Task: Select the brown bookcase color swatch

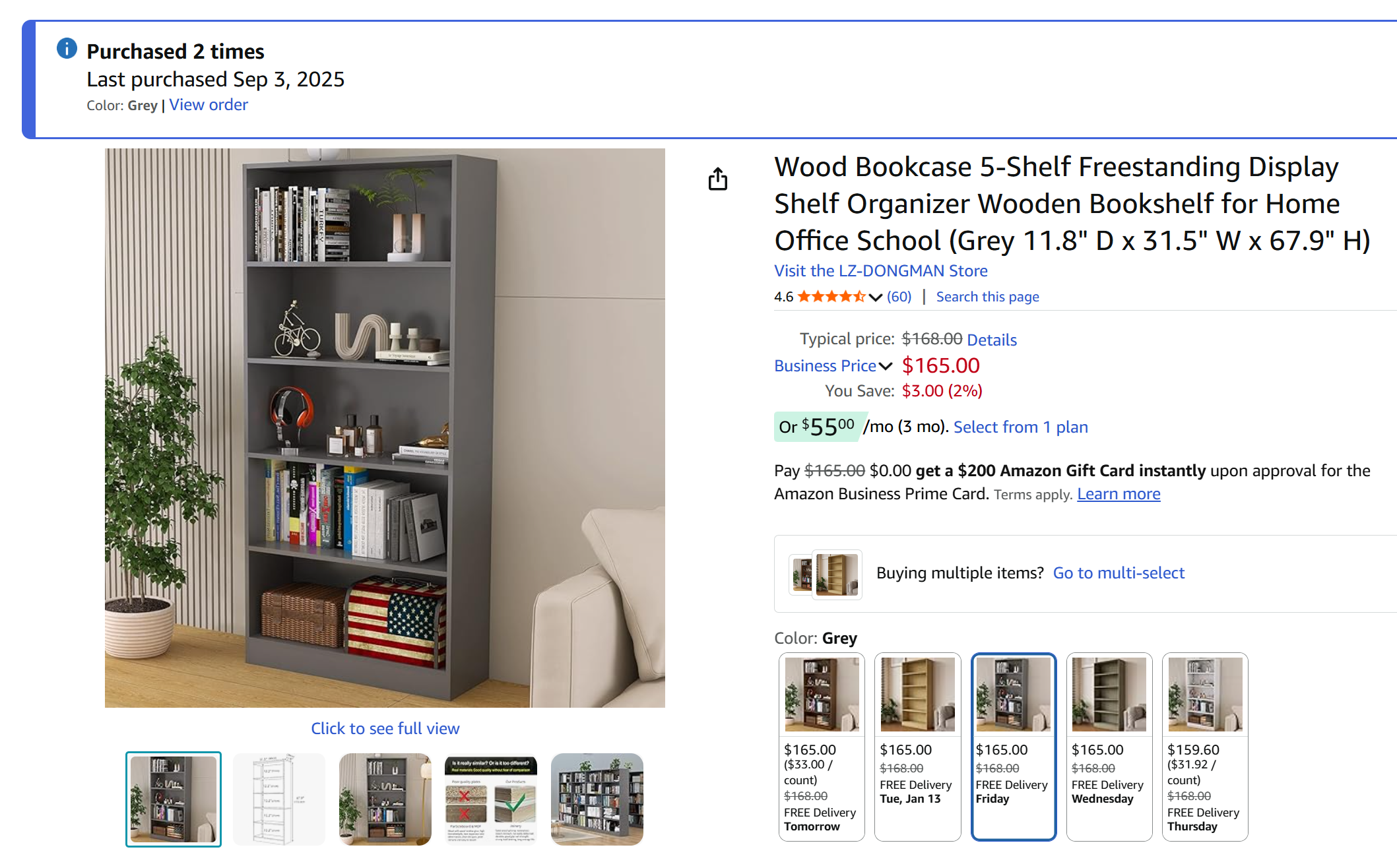Action: 822,695
